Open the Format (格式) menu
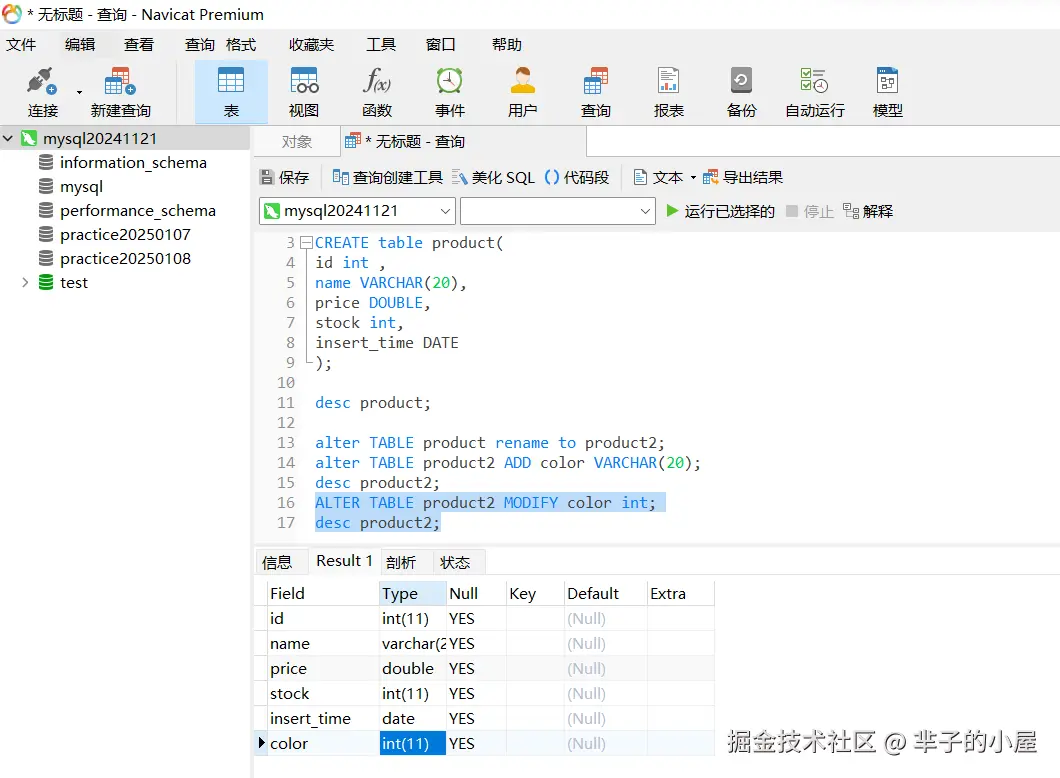The image size is (1060, 778). [241, 45]
